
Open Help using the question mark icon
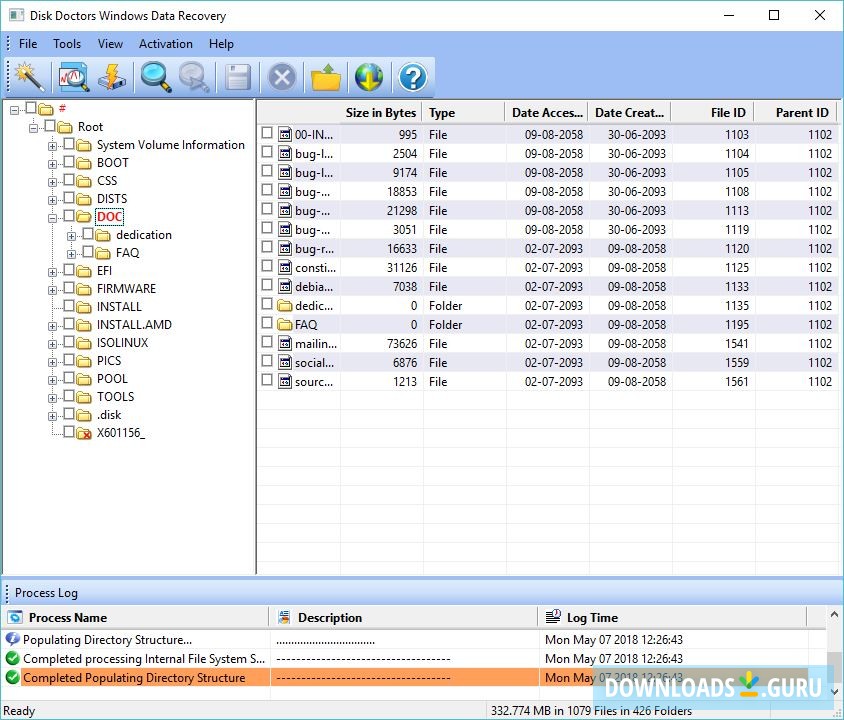pyautogui.click(x=411, y=77)
